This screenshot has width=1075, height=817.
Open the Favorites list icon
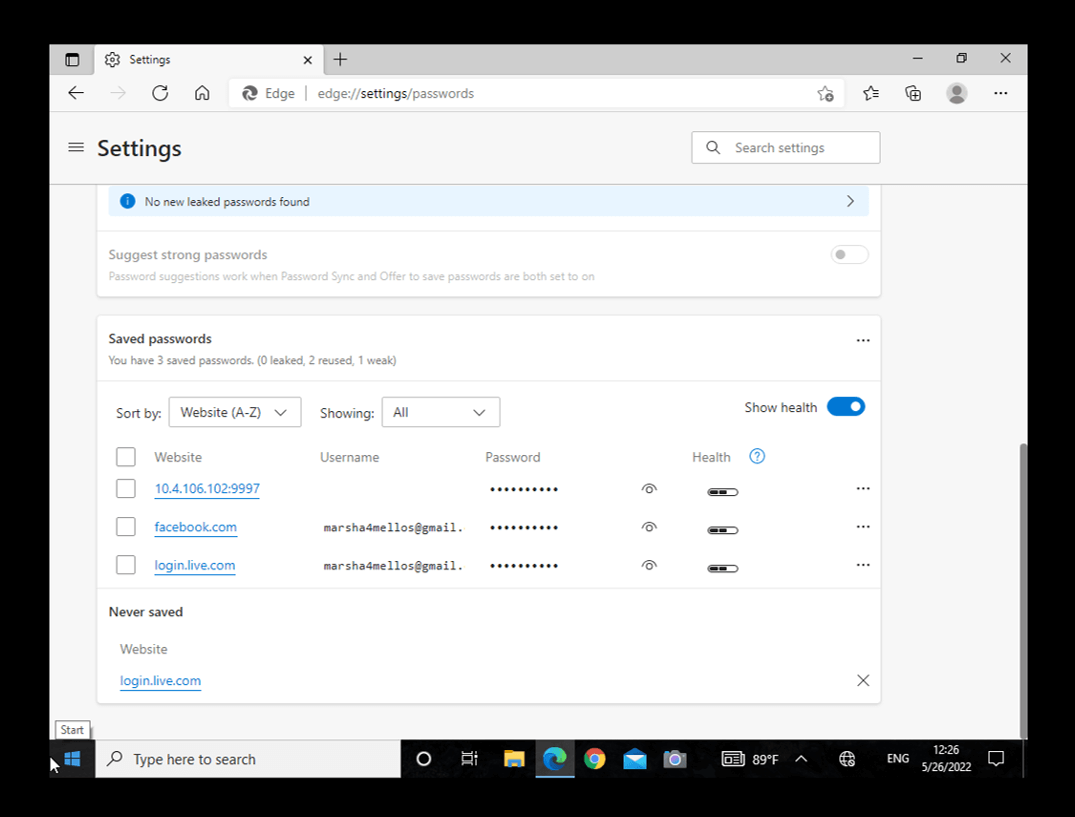coord(871,93)
